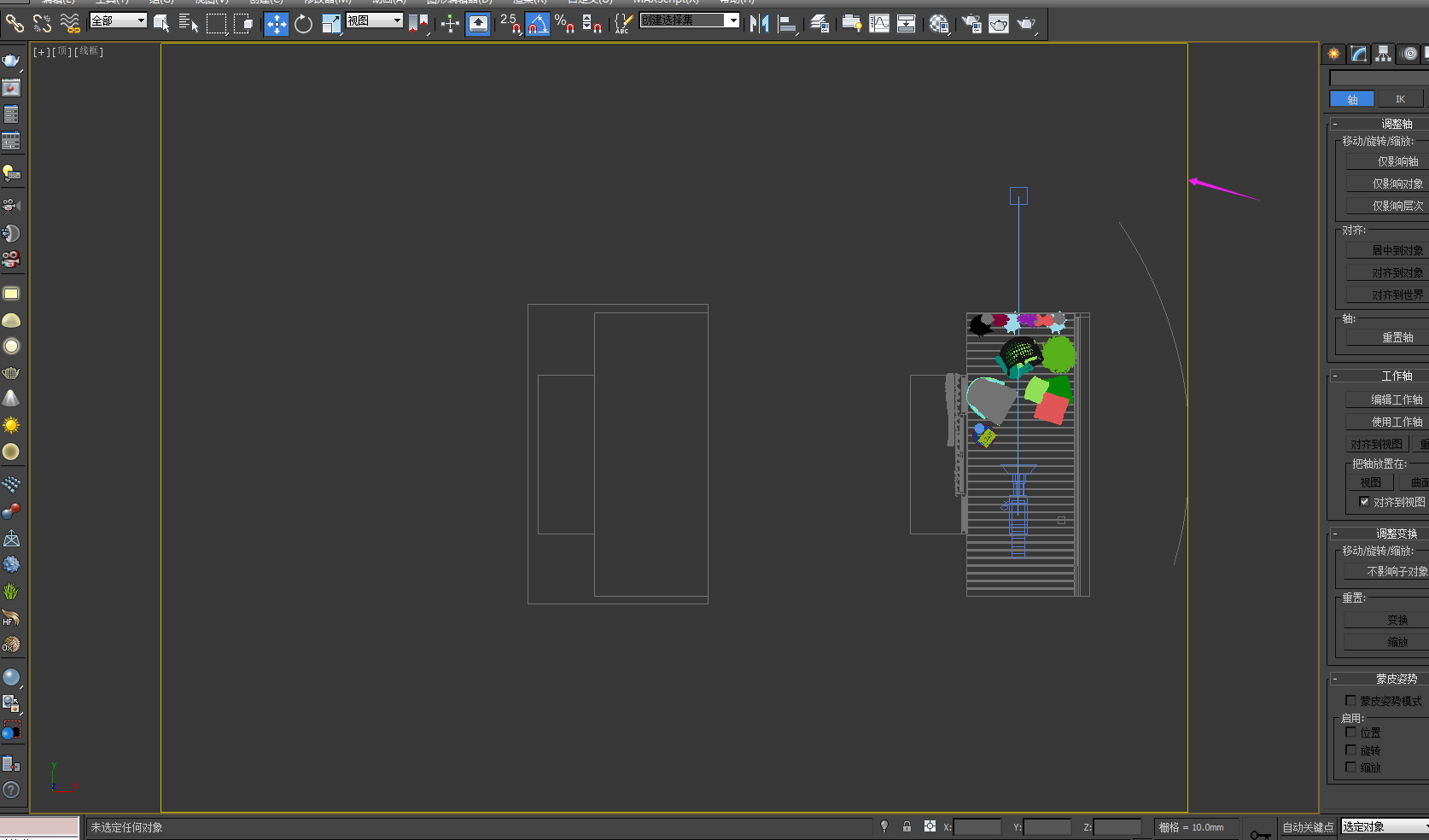Activate the Select and Rotate tool
1429x840 pixels.
tap(303, 23)
